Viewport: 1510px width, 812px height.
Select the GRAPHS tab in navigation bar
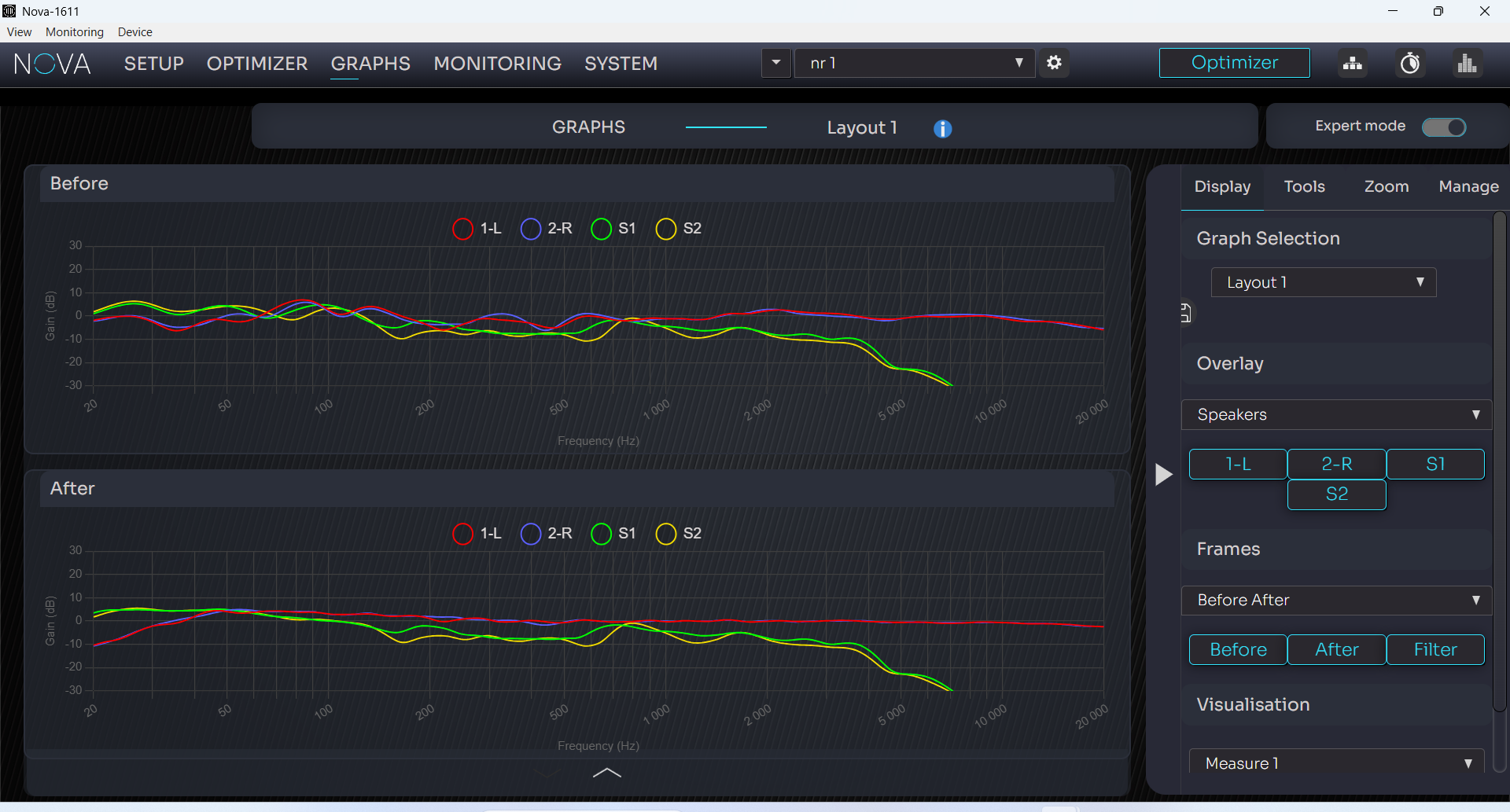click(370, 64)
